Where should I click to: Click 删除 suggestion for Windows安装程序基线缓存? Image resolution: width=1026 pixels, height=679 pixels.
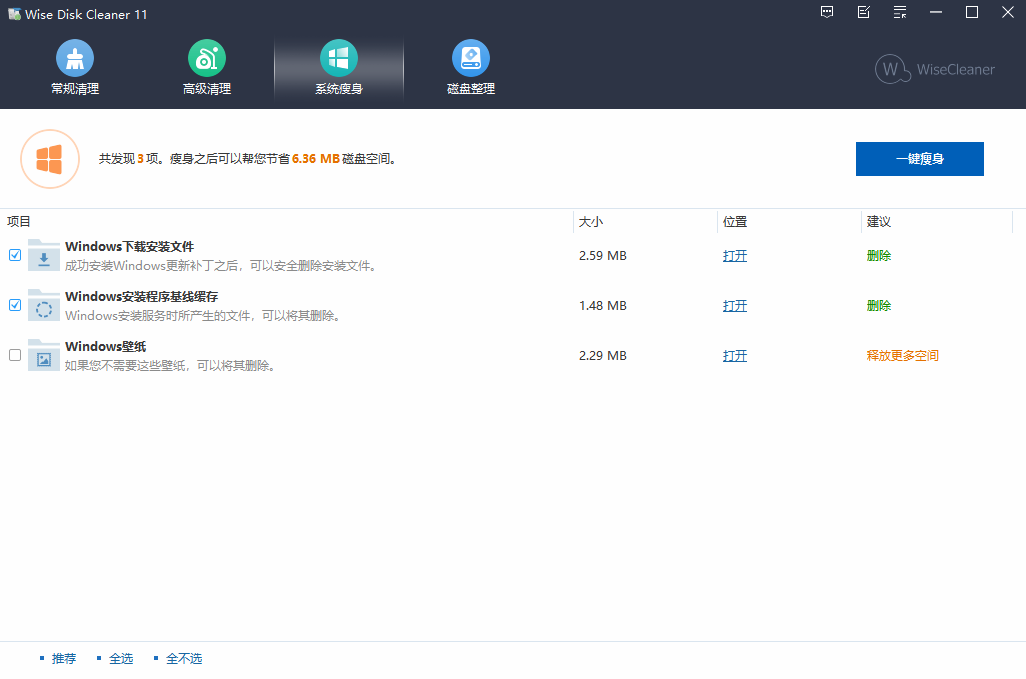click(x=879, y=305)
